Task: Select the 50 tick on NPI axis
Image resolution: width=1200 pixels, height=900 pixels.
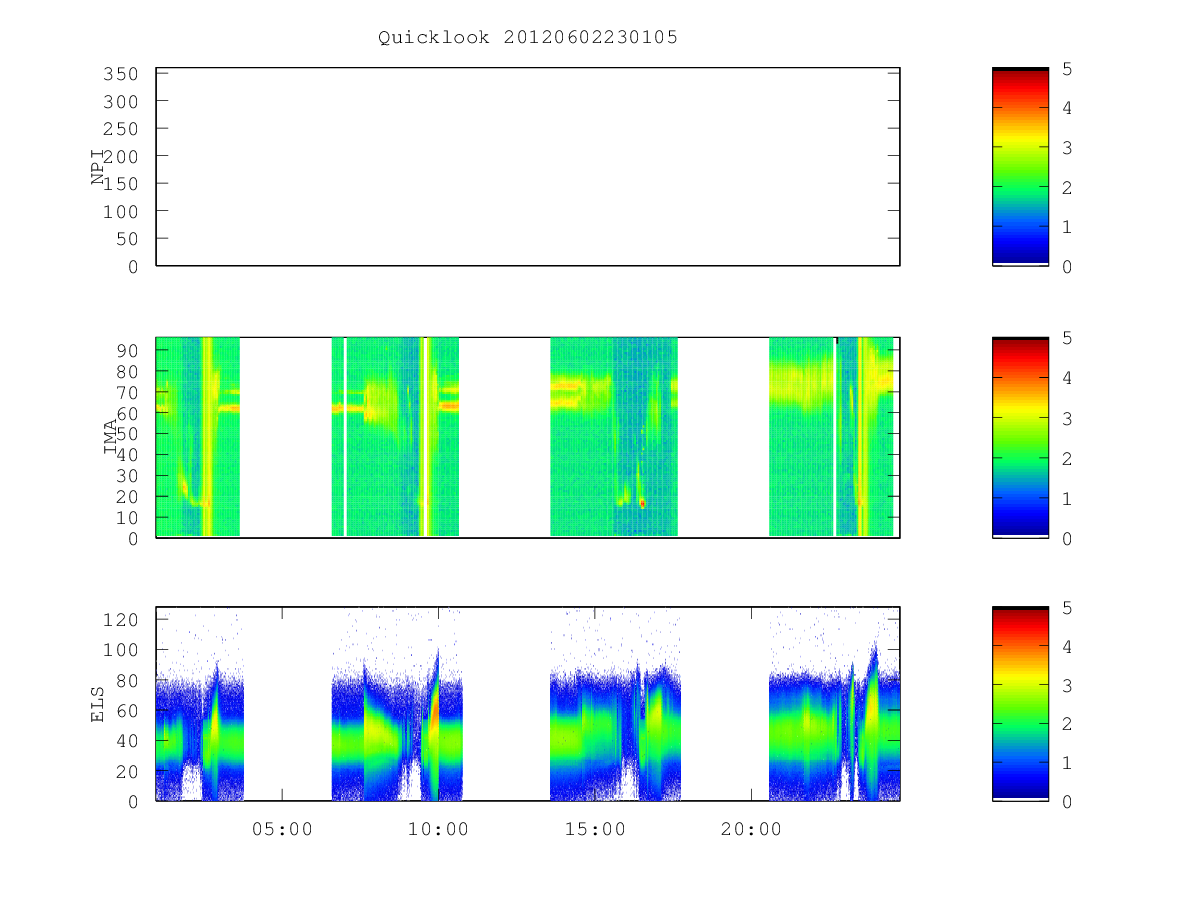Action: click(x=126, y=239)
